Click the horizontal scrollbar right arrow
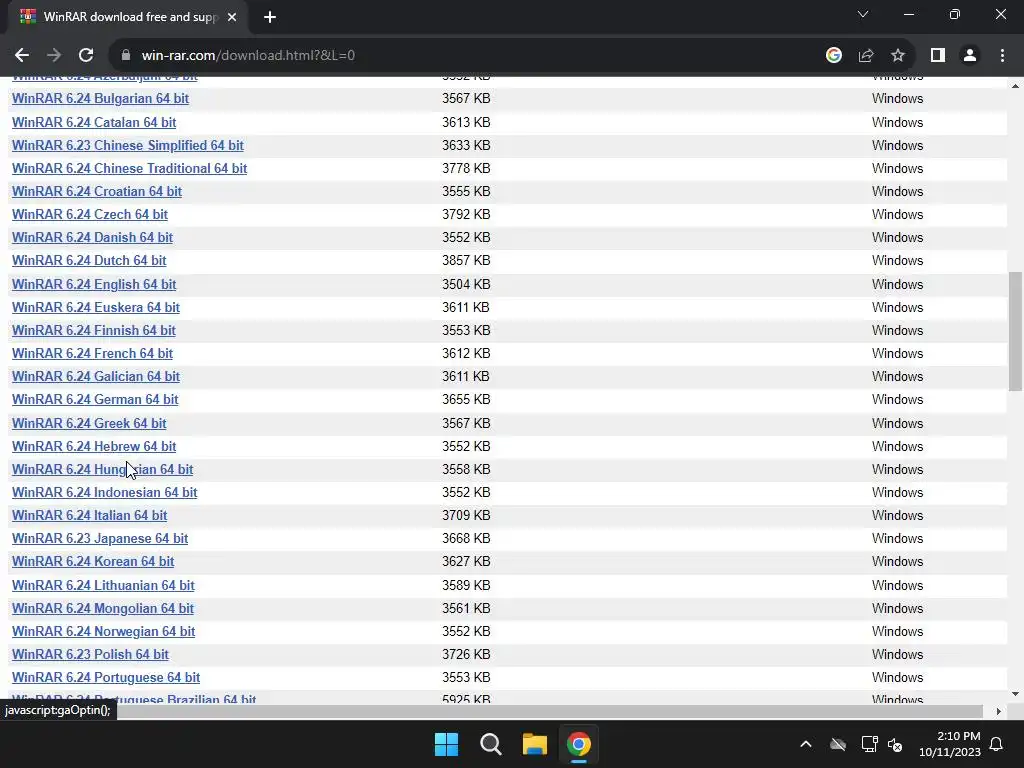This screenshot has height=768, width=1024. [x=999, y=711]
